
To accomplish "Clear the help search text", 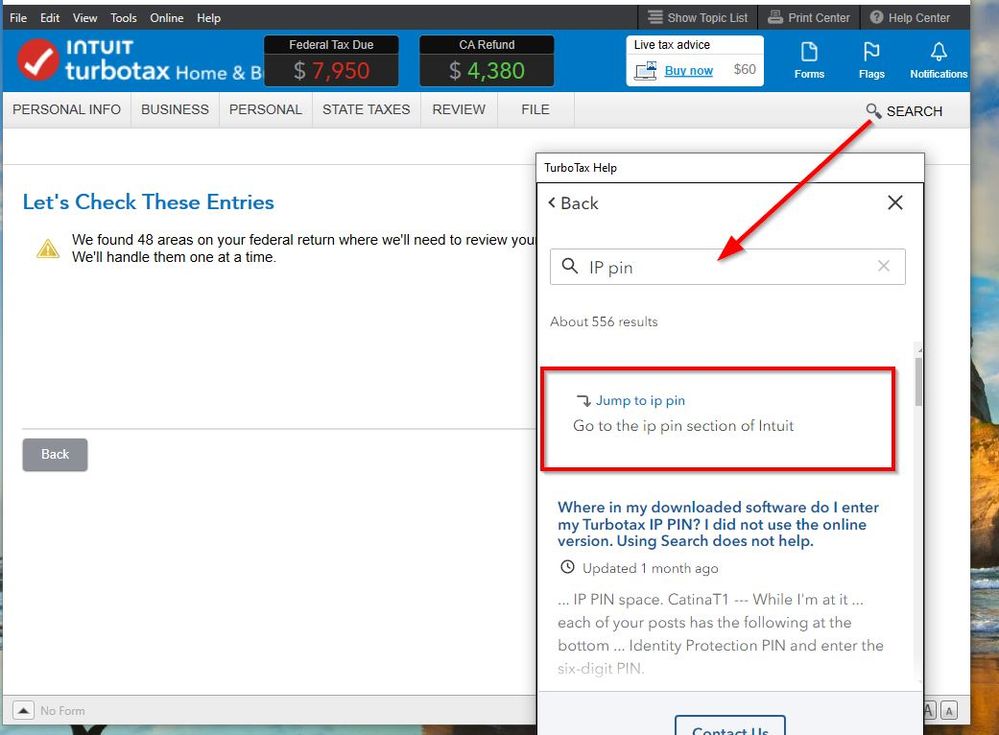I will [883, 266].
